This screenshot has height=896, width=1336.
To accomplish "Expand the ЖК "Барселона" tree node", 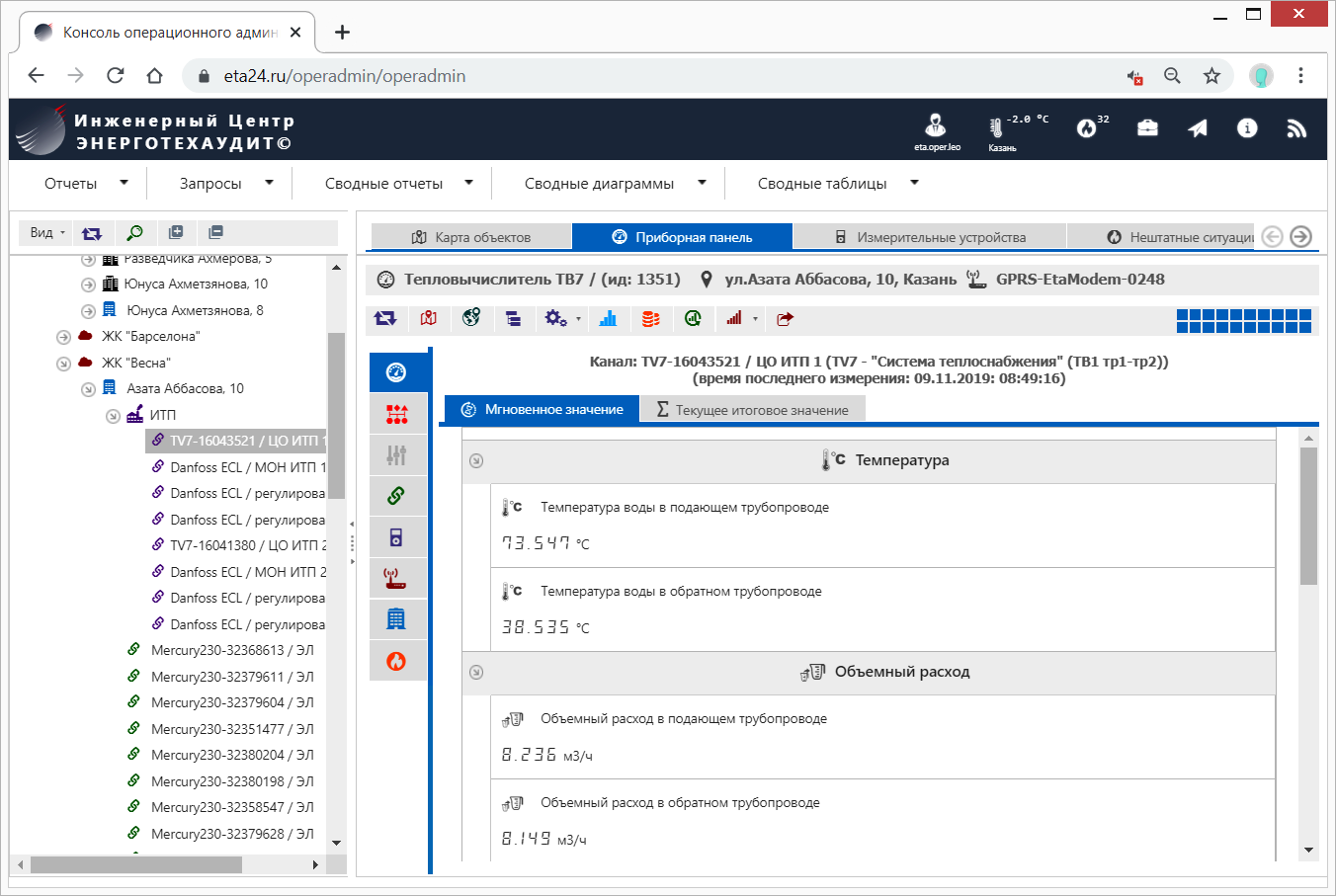I will 63,337.
